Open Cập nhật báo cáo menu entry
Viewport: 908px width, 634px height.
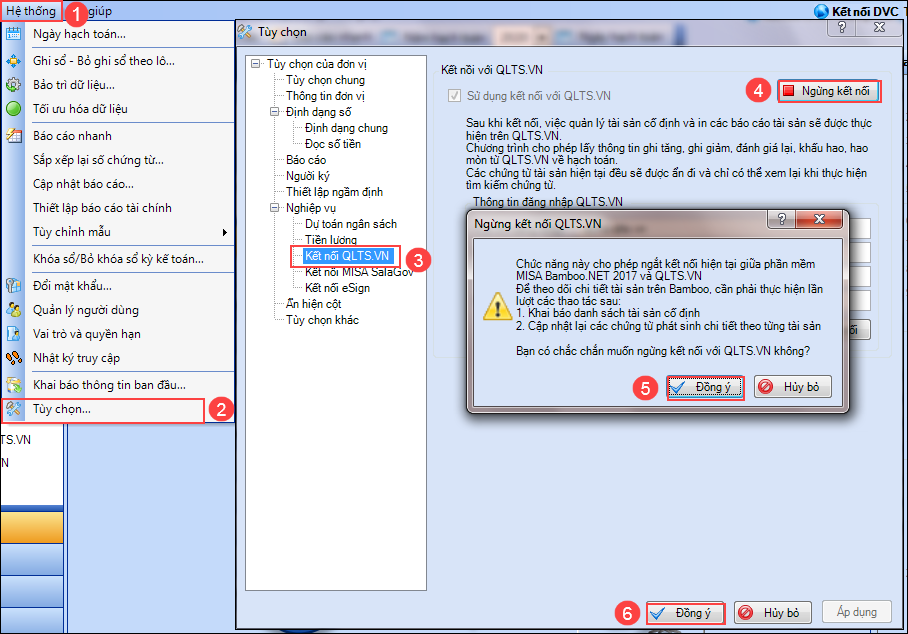coord(83,184)
